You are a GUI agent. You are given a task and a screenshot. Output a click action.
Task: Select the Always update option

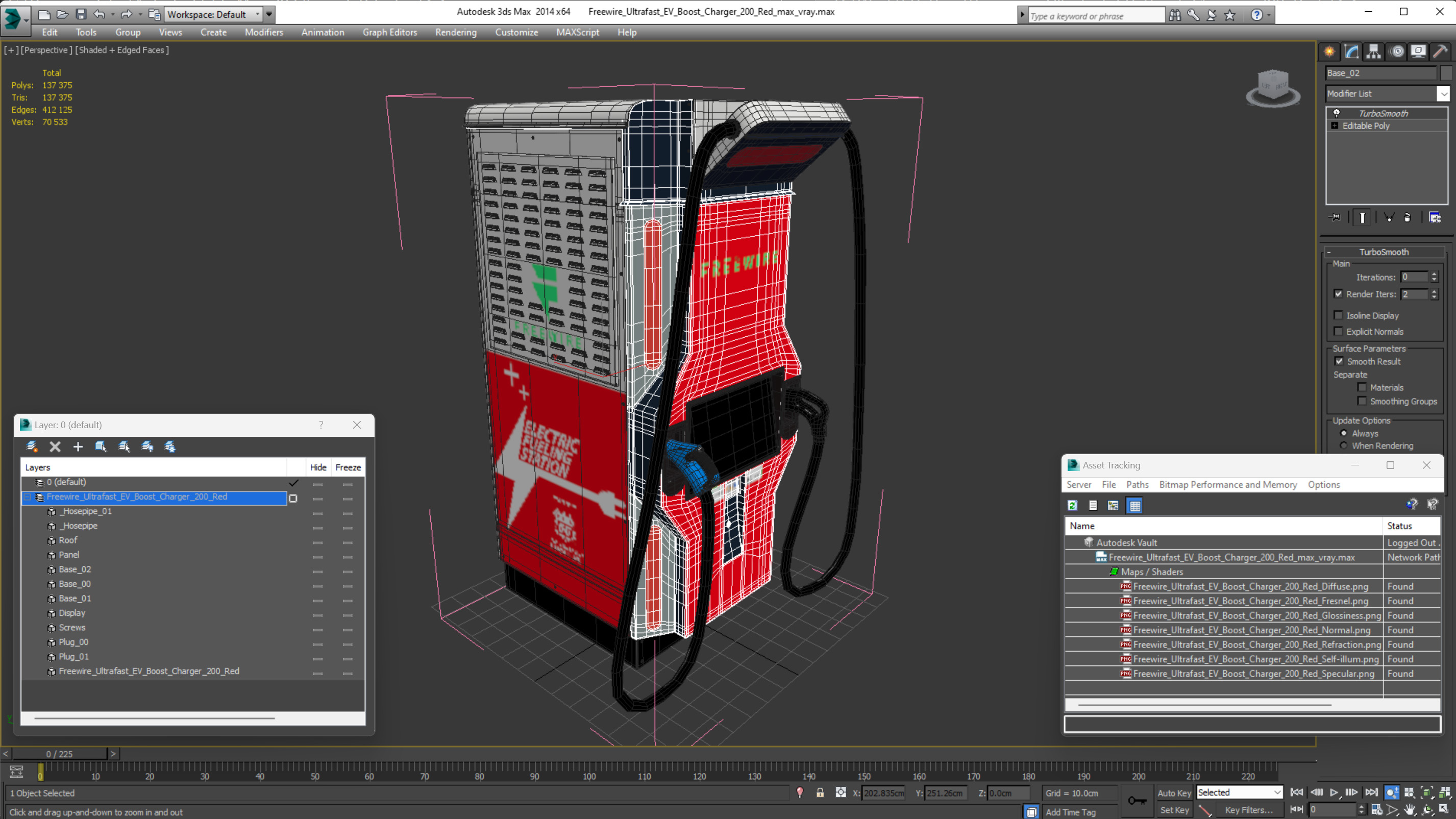click(x=1344, y=433)
